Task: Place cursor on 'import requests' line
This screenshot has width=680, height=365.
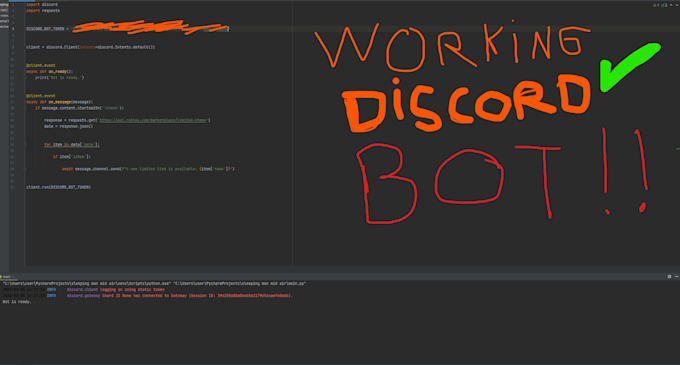Action: point(43,11)
